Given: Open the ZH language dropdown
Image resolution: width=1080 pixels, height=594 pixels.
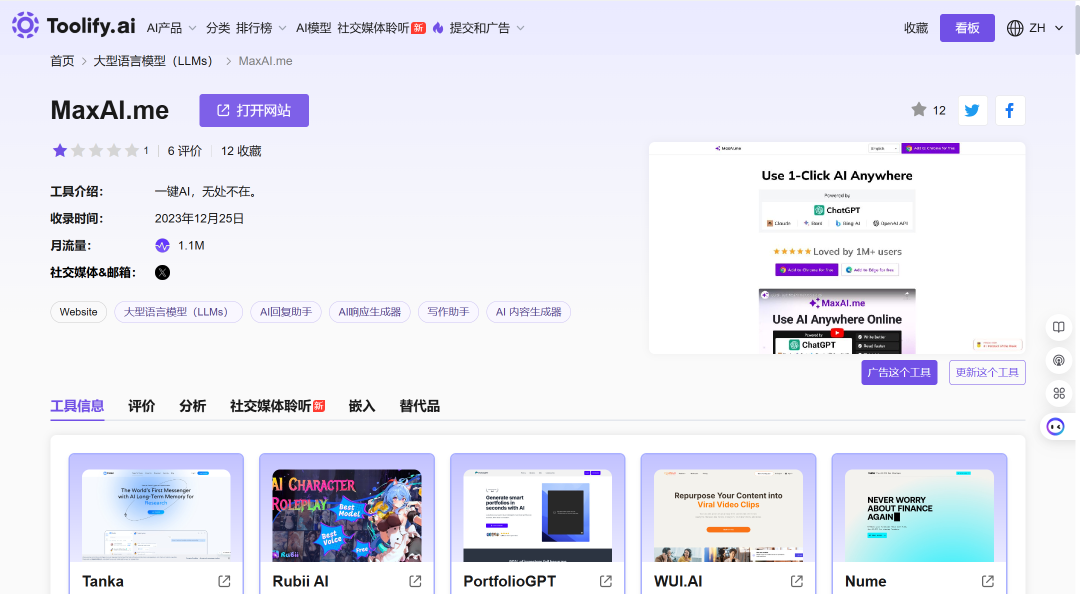Looking at the screenshot, I should [1046, 28].
